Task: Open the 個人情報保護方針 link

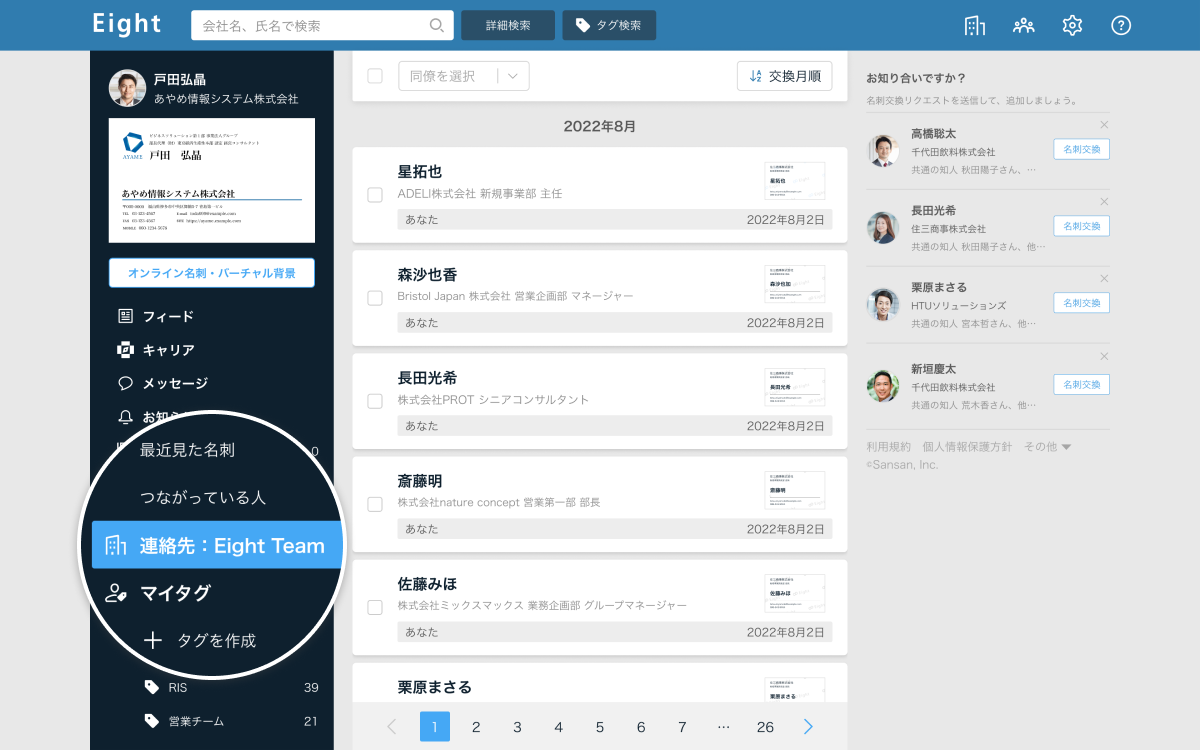Action: [967, 447]
